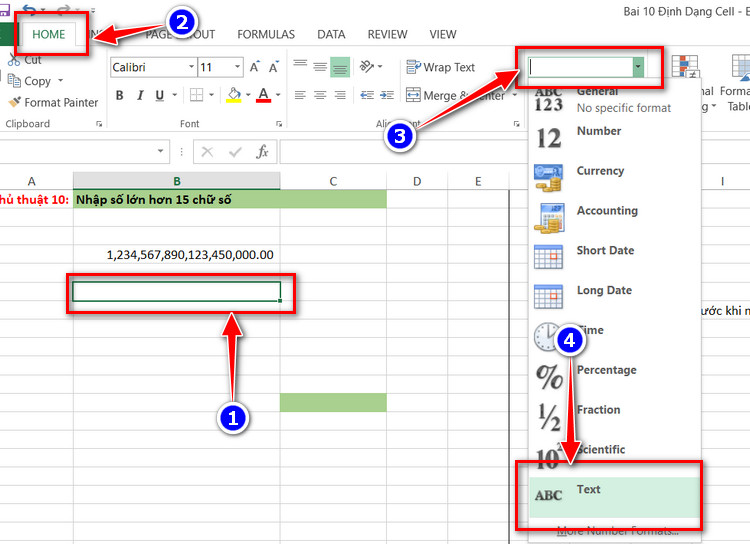Apply the red Font Color
Screen dimensions: 750x544
(264, 95)
